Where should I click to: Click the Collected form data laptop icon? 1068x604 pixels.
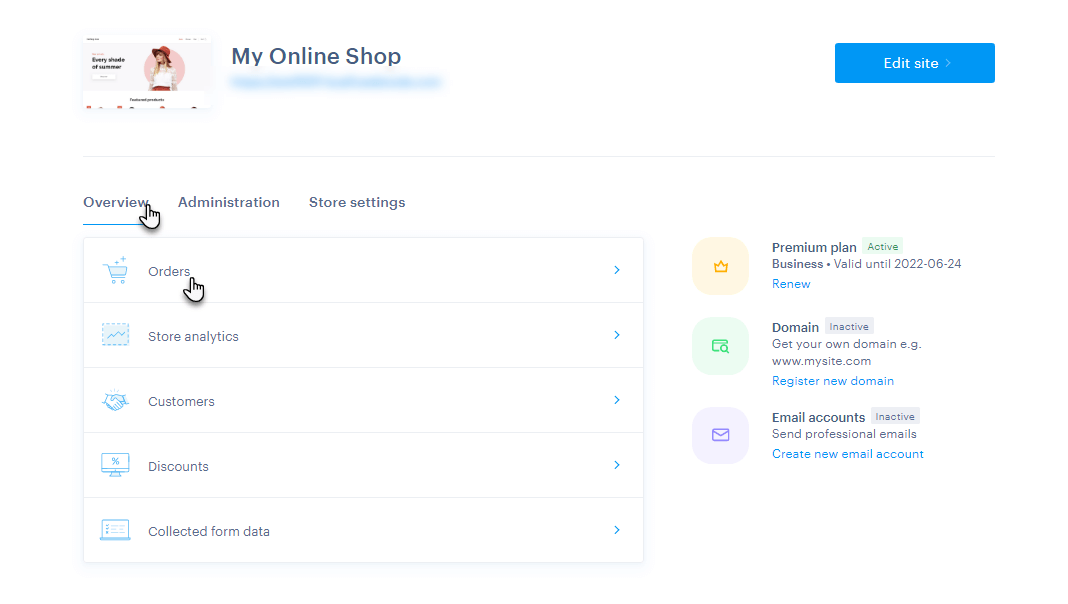click(x=115, y=530)
